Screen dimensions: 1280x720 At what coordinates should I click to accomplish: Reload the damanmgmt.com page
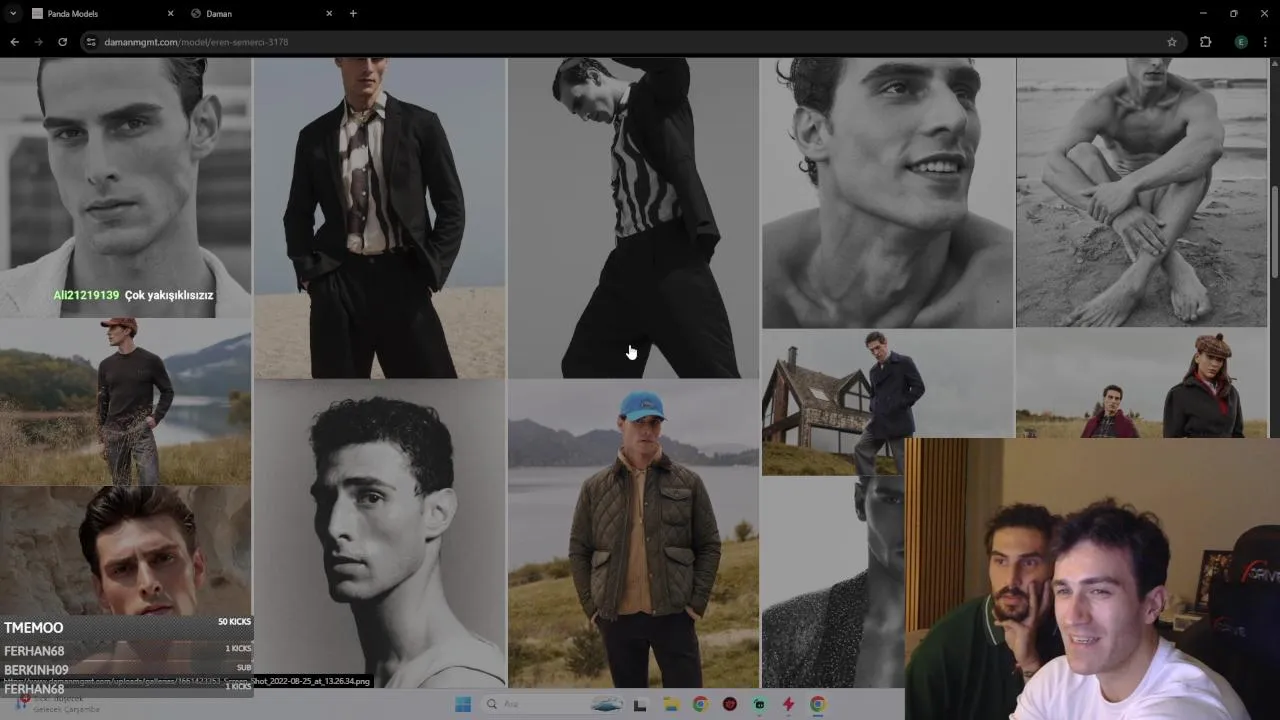[62, 42]
